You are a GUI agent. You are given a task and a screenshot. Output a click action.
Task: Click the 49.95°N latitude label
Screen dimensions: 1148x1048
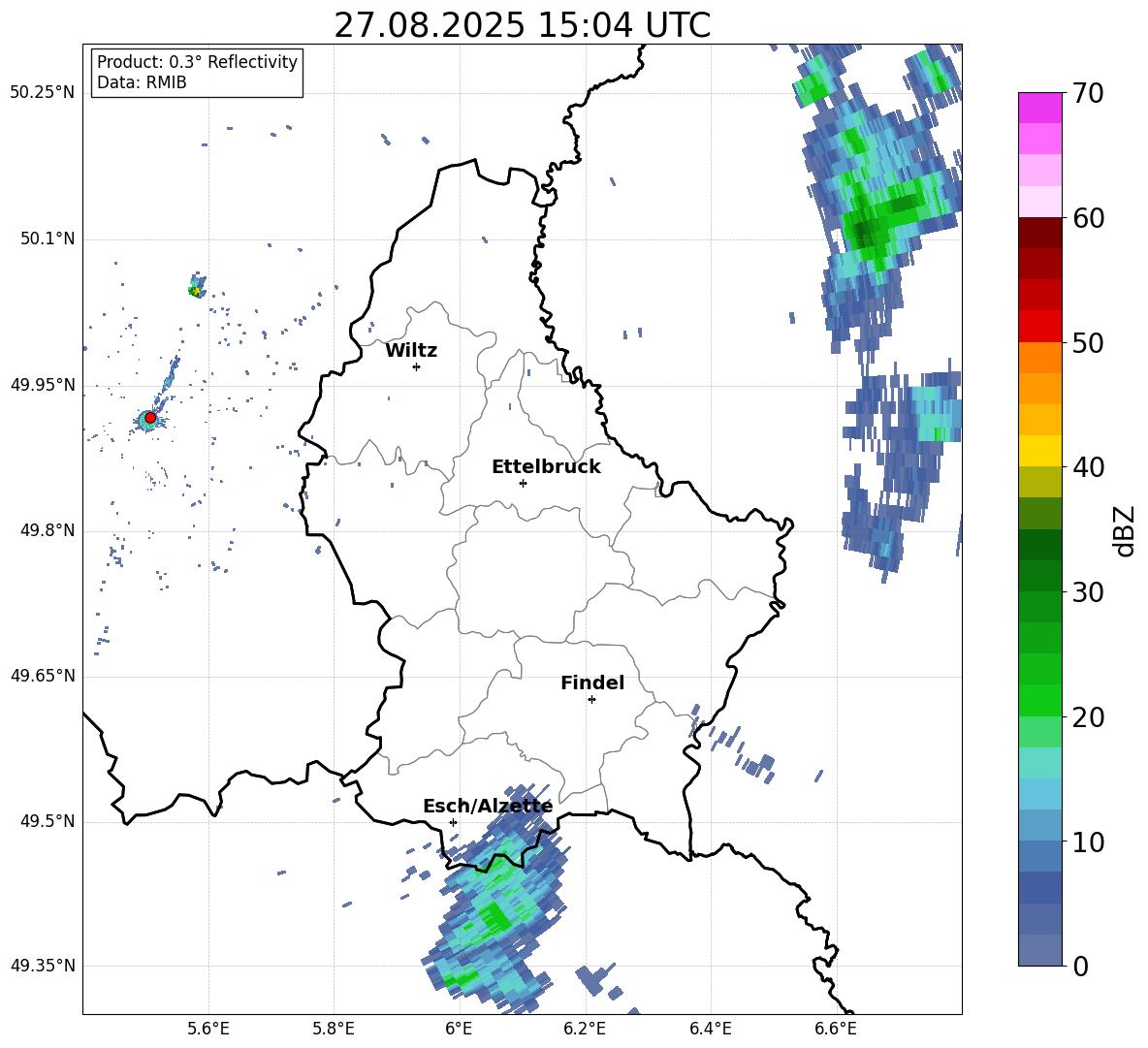point(43,385)
